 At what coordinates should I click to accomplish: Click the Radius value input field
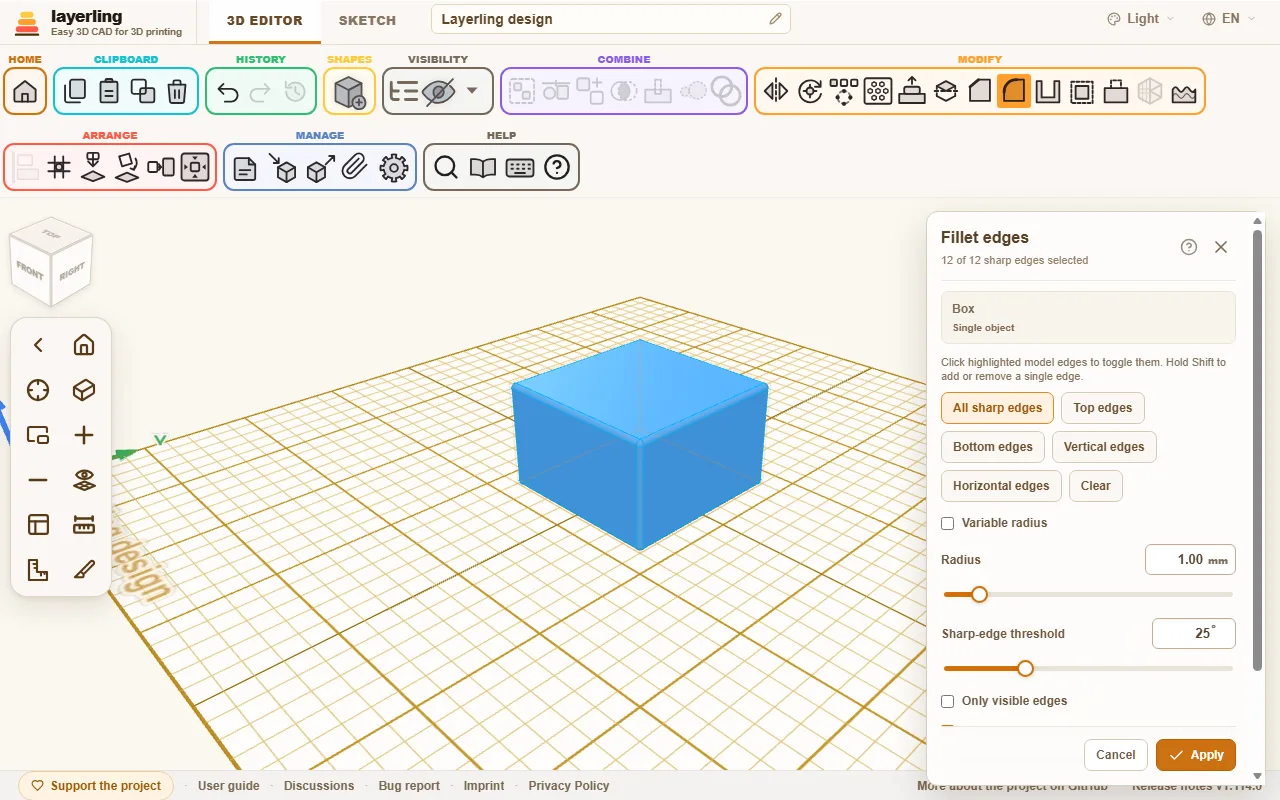pos(1190,560)
